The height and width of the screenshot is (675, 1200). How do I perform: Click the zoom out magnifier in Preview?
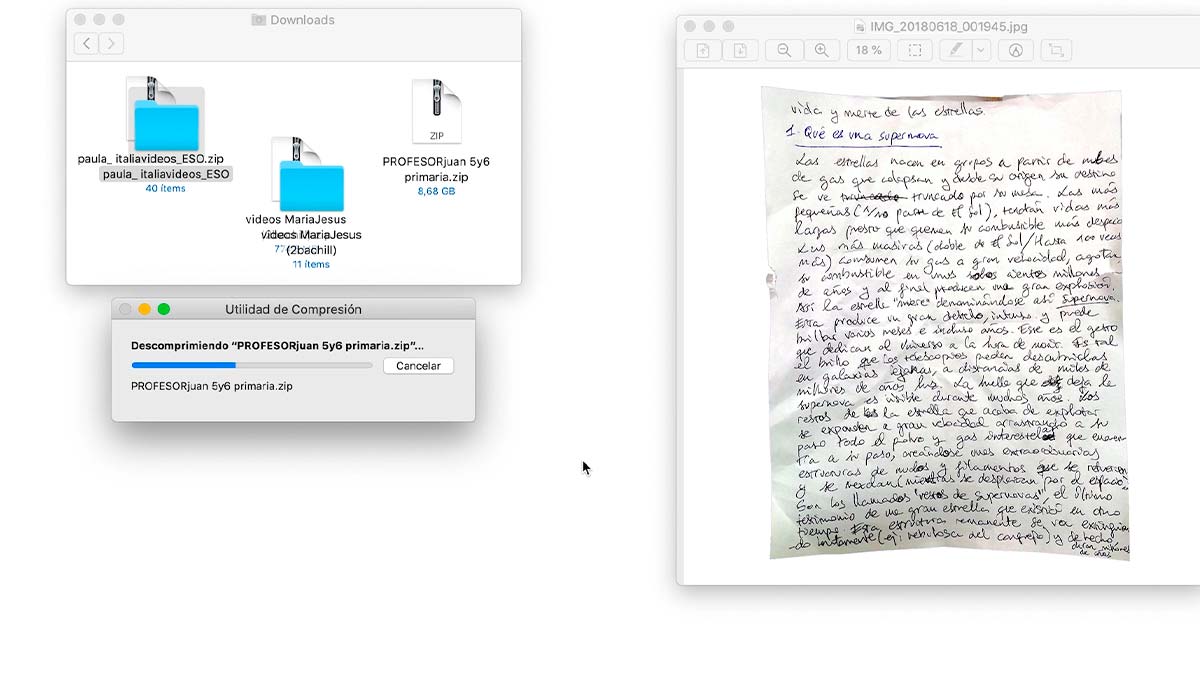click(784, 50)
